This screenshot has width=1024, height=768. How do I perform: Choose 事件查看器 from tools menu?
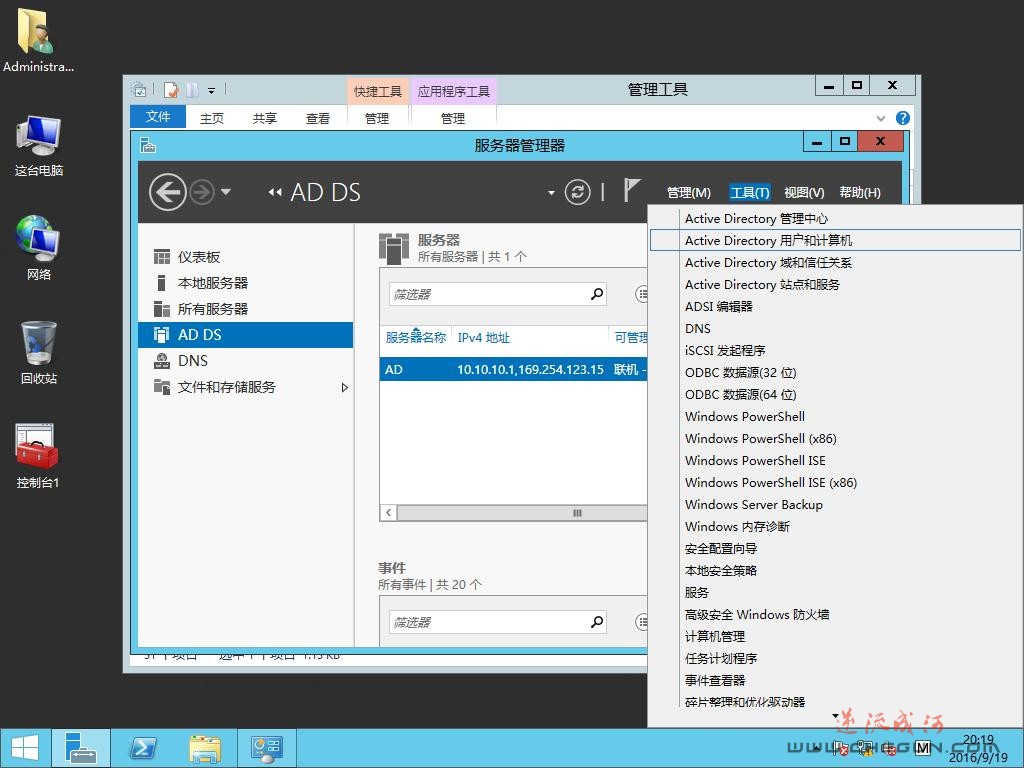click(x=835, y=680)
